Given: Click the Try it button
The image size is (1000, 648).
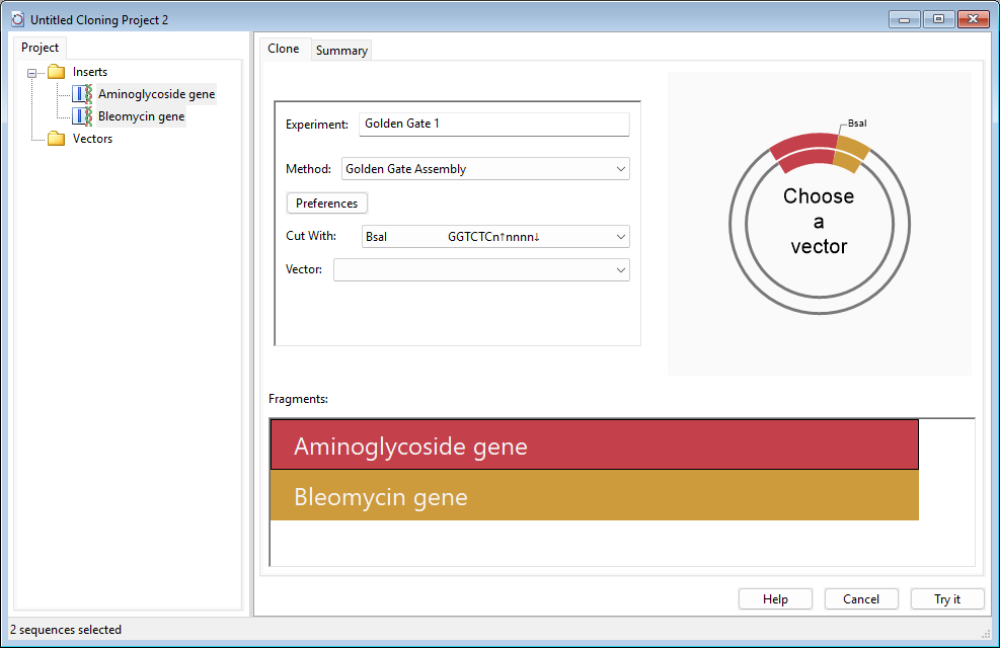Looking at the screenshot, I should click(x=947, y=599).
